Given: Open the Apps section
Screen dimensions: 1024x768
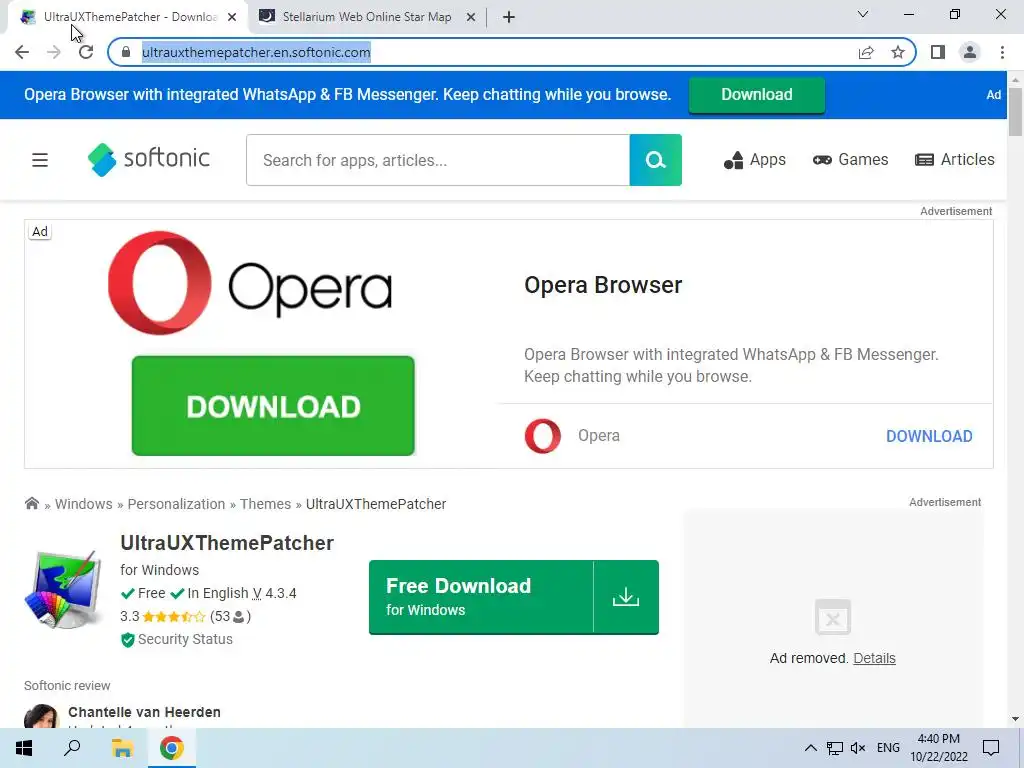Looking at the screenshot, I should tap(754, 160).
